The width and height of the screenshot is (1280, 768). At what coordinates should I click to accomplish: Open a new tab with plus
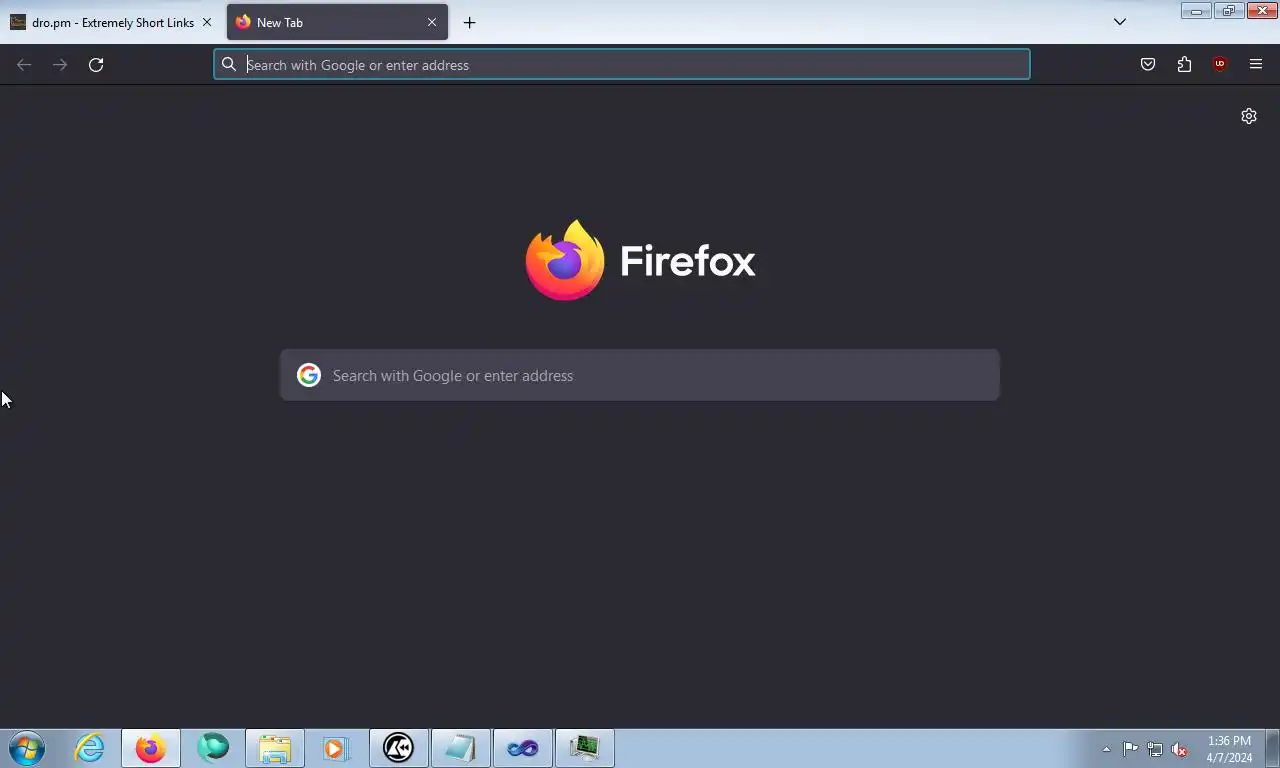click(469, 22)
